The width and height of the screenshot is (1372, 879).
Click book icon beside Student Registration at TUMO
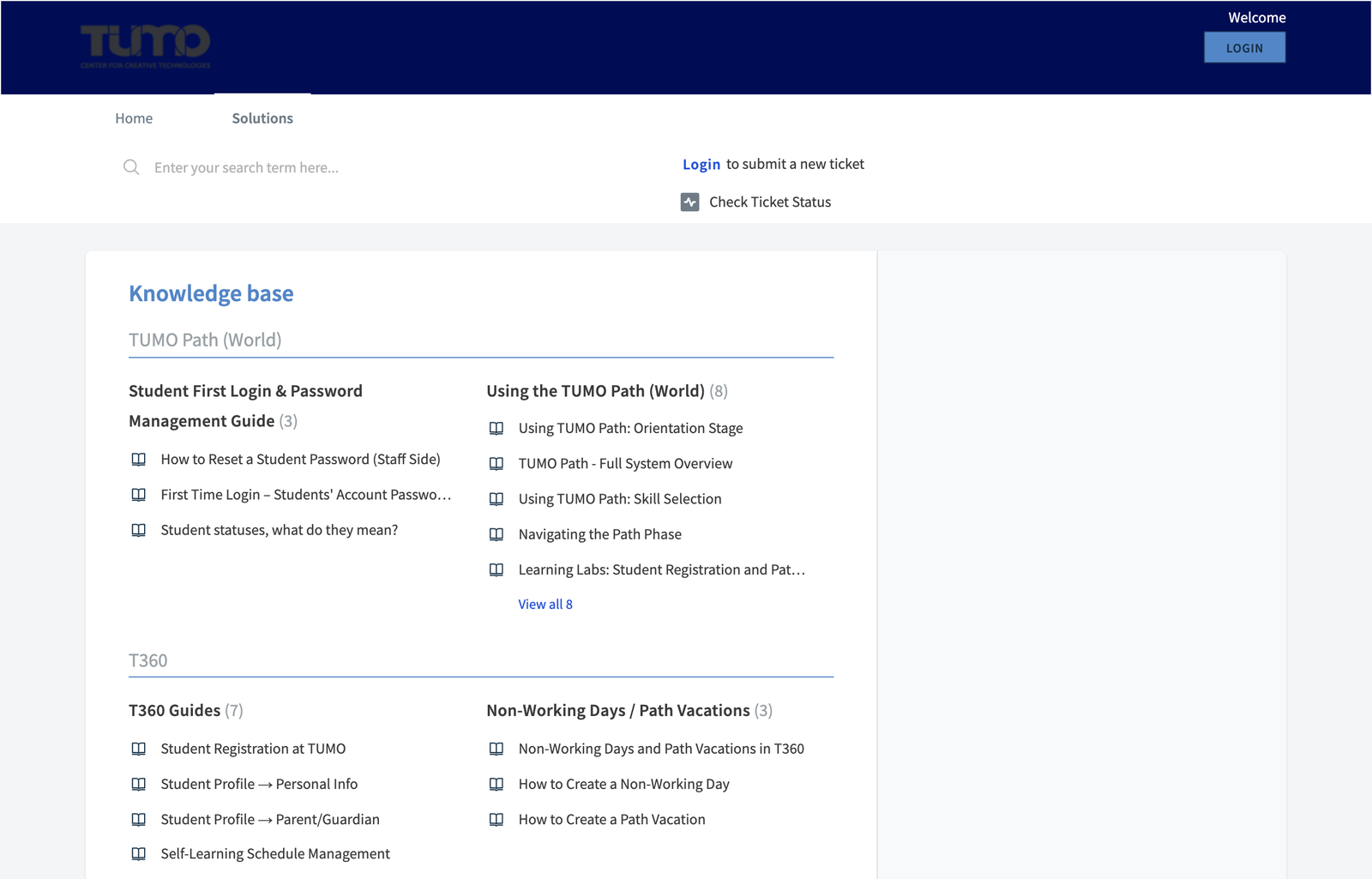pyautogui.click(x=139, y=749)
